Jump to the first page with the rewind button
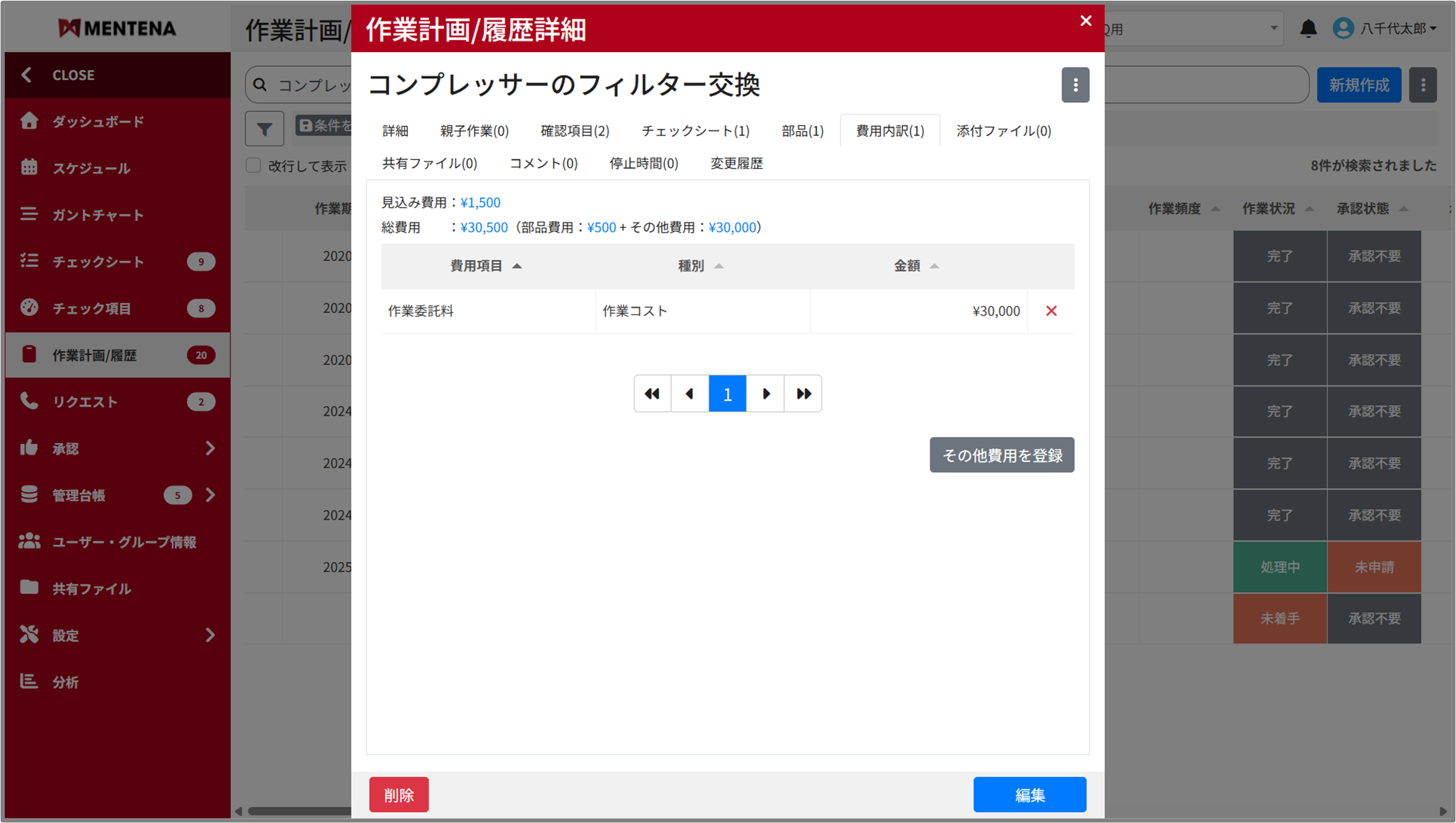Viewport: 1456px width, 823px height. (652, 394)
